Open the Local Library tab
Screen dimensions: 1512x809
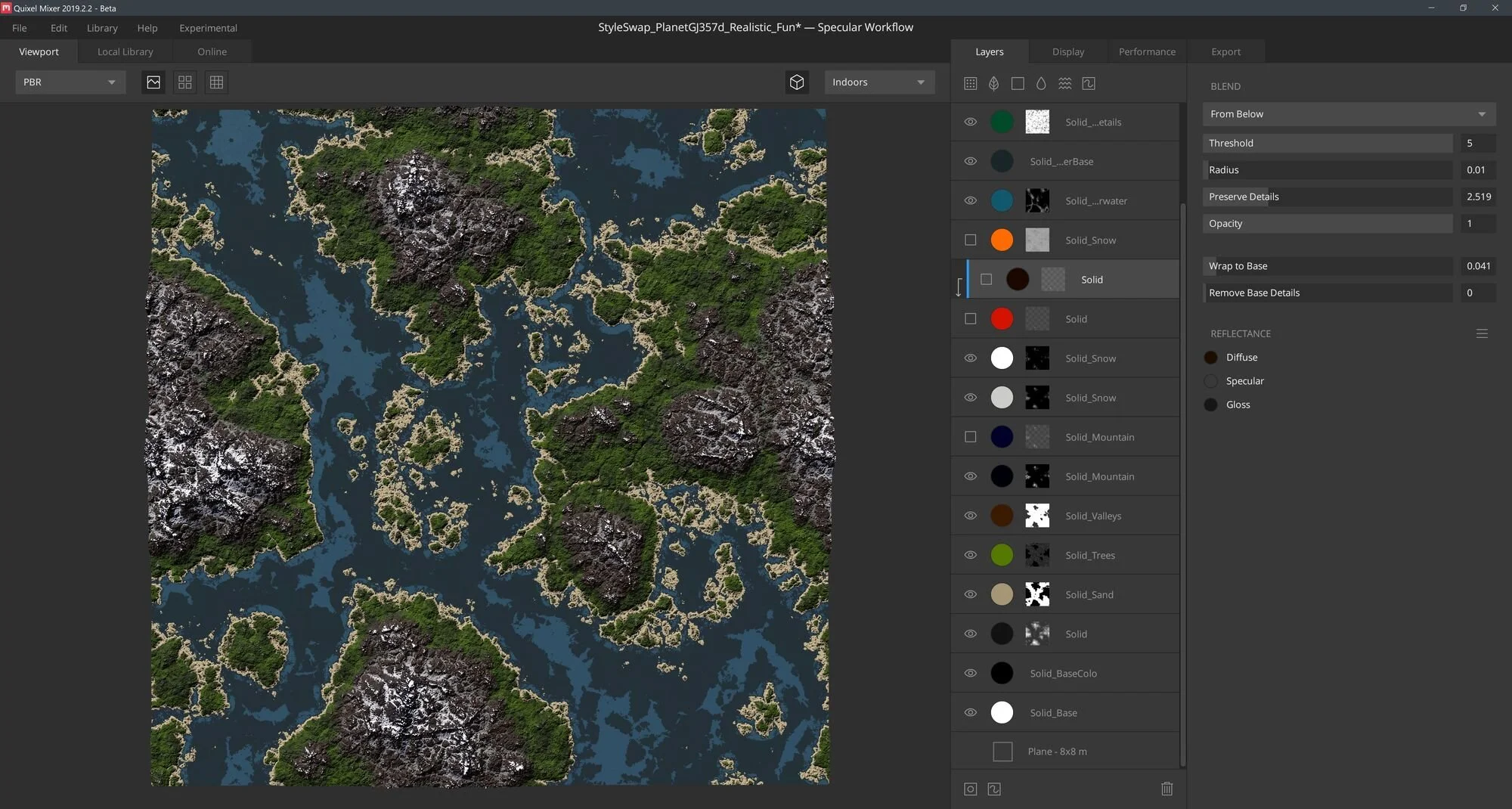point(125,51)
